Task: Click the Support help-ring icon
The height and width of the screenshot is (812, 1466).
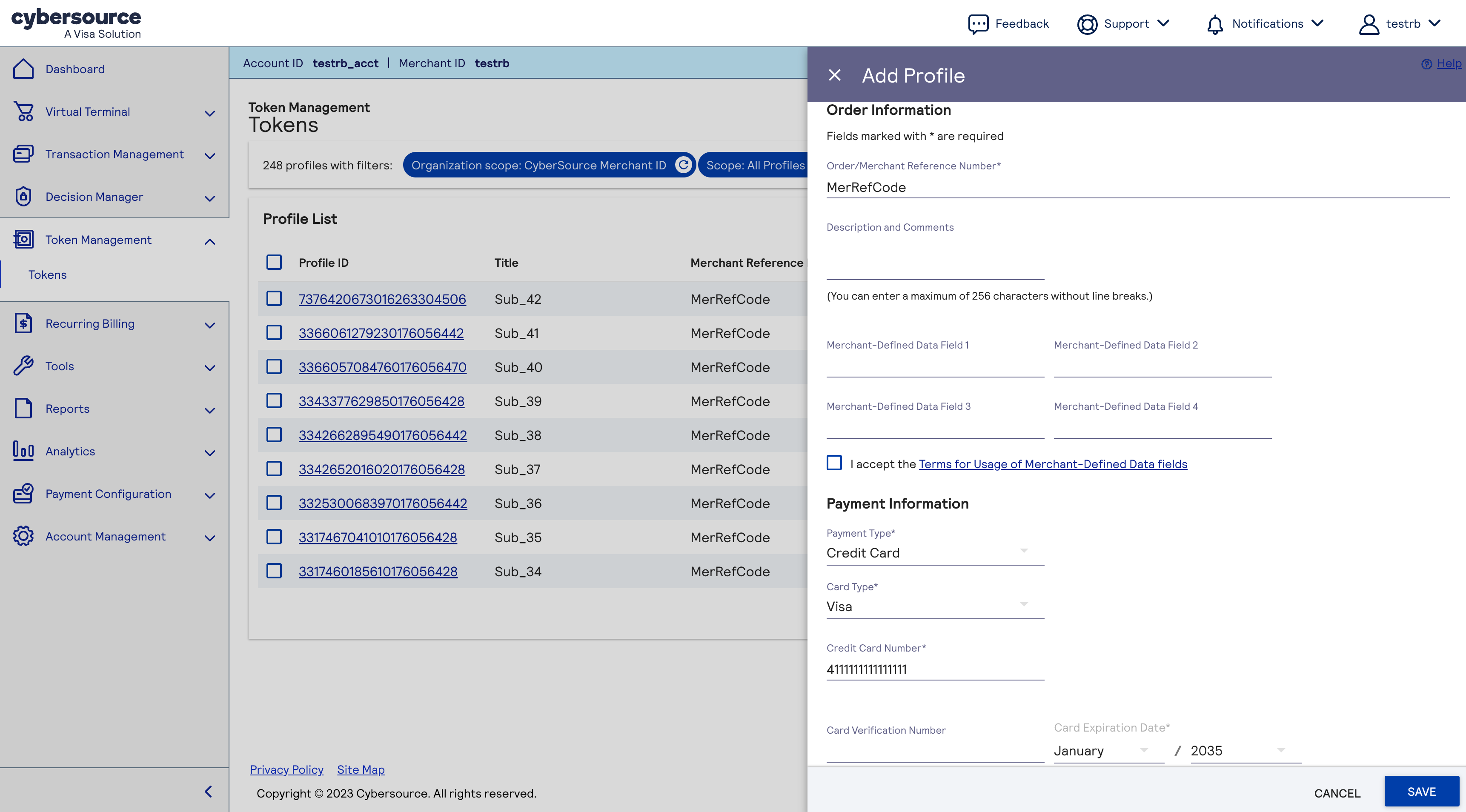Action: pyautogui.click(x=1087, y=23)
